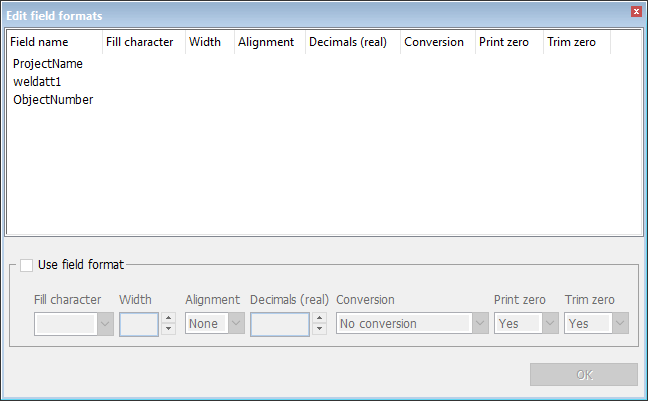Decrease Decimals with the down arrow

[319, 329]
